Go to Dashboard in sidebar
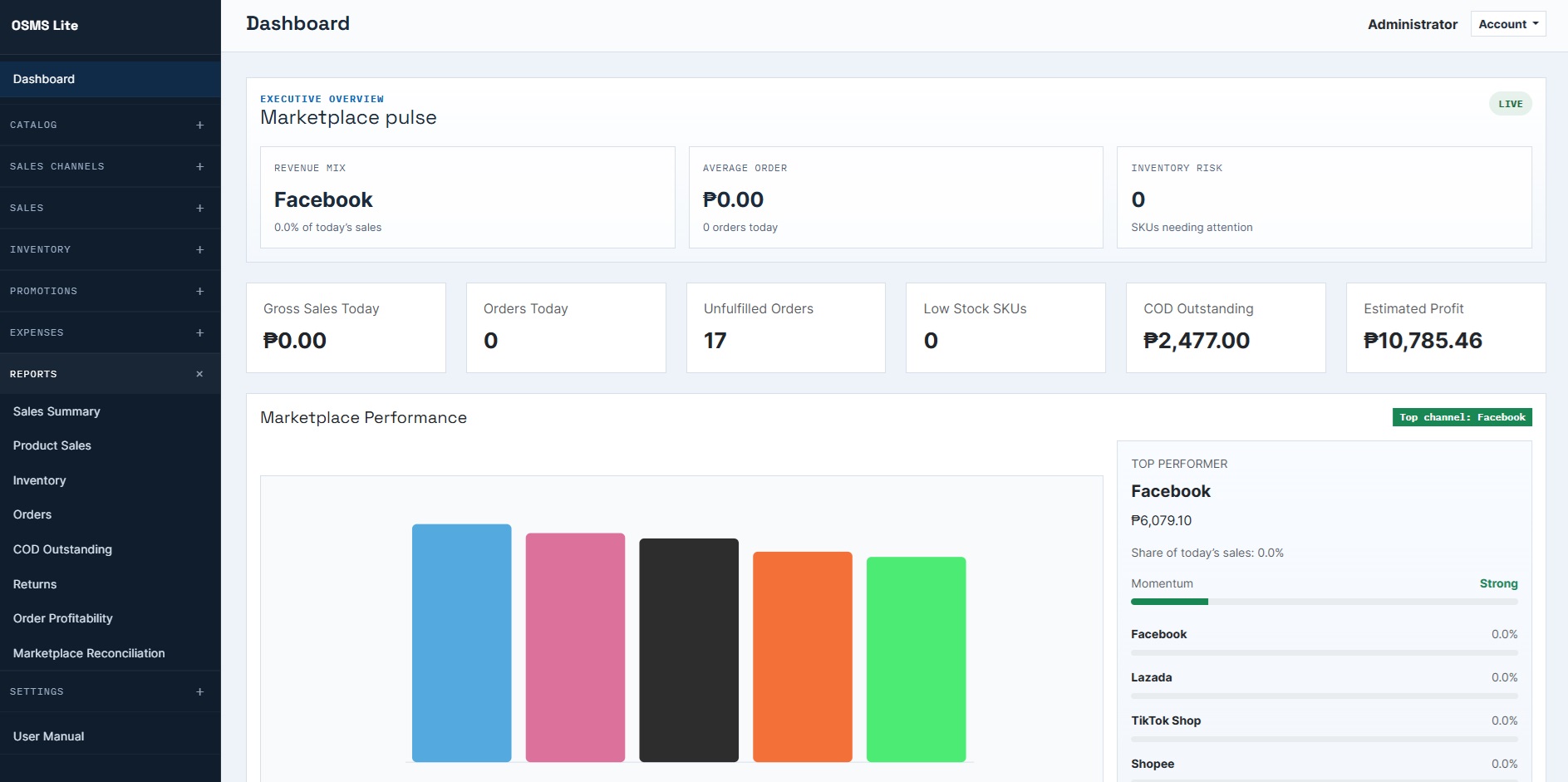 tap(110, 79)
